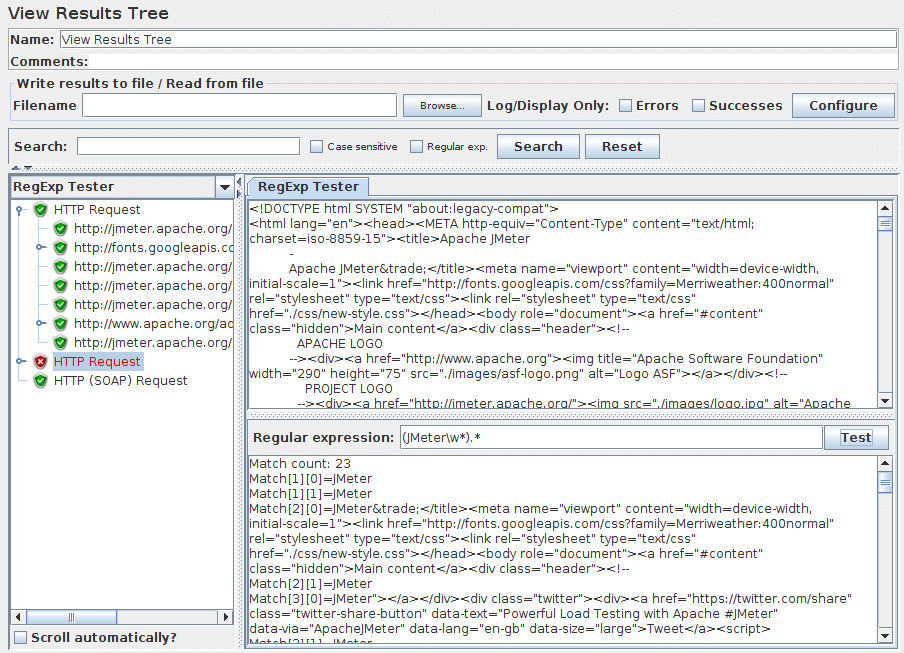Image resolution: width=904 pixels, height=653 pixels.
Task: Click the green shield of the first HTTP Request
Action: coord(41,209)
